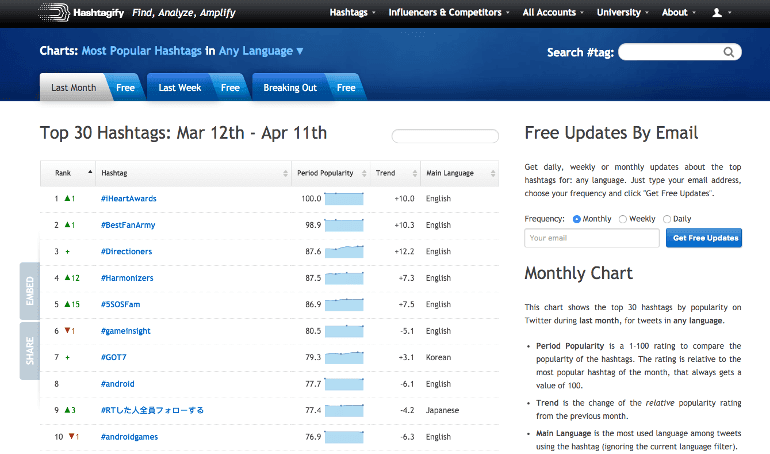Viewport: 770px width, 454px height.
Task: Open the #Directioners hashtag link
Action: pos(126,251)
